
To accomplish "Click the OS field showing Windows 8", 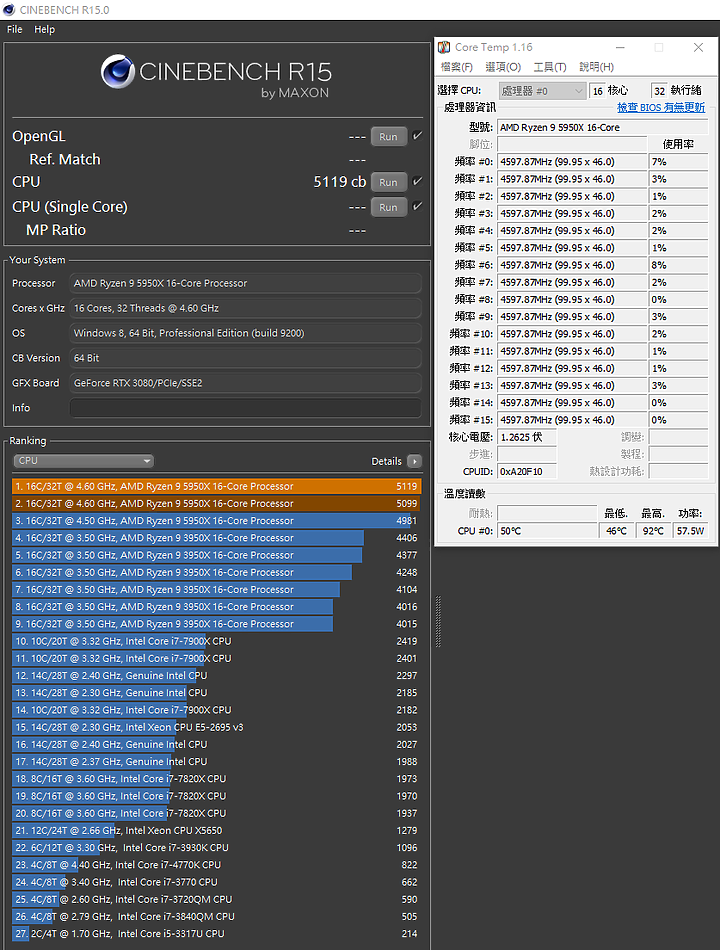I will tap(245, 333).
